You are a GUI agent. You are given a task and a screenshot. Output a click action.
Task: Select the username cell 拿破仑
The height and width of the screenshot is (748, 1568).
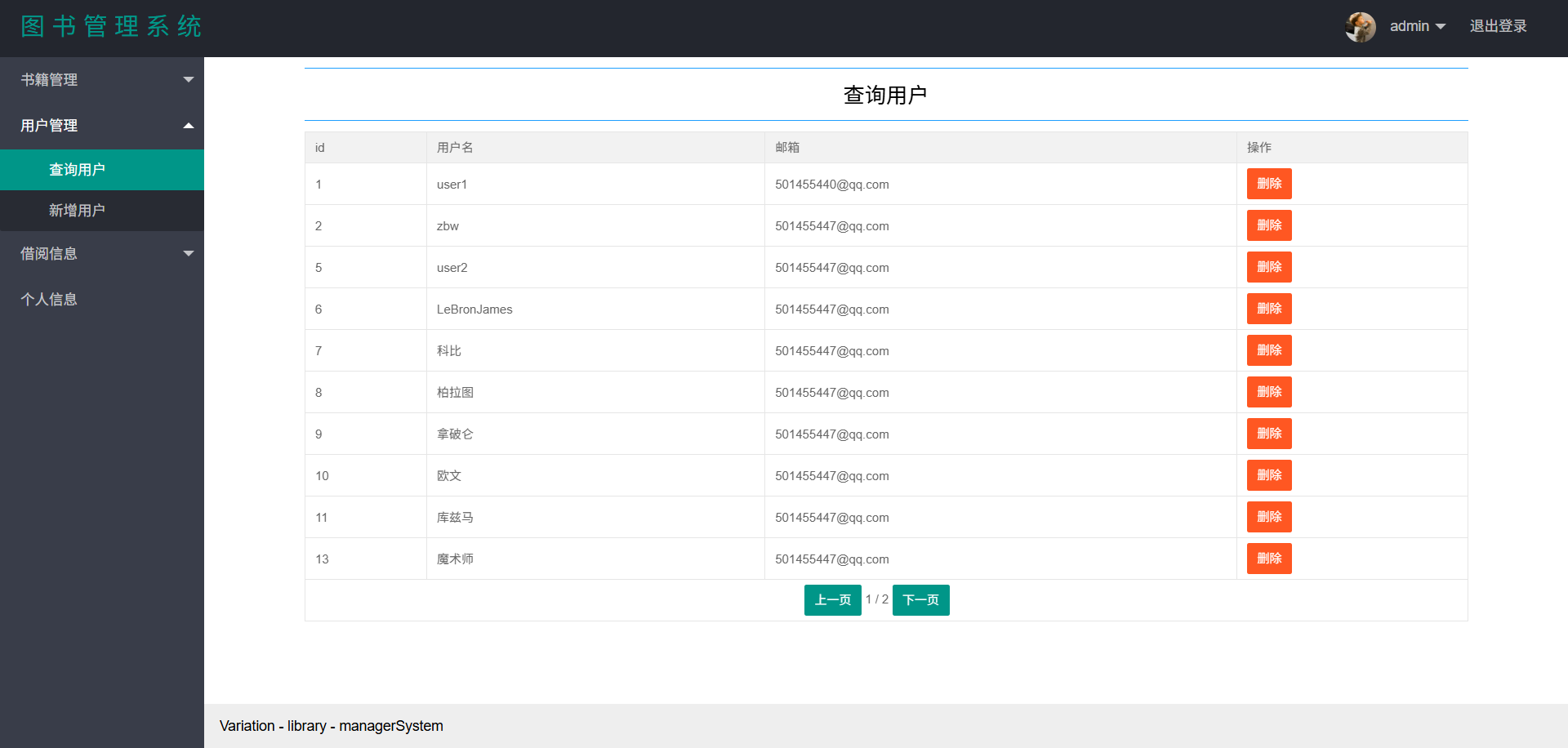tap(595, 434)
